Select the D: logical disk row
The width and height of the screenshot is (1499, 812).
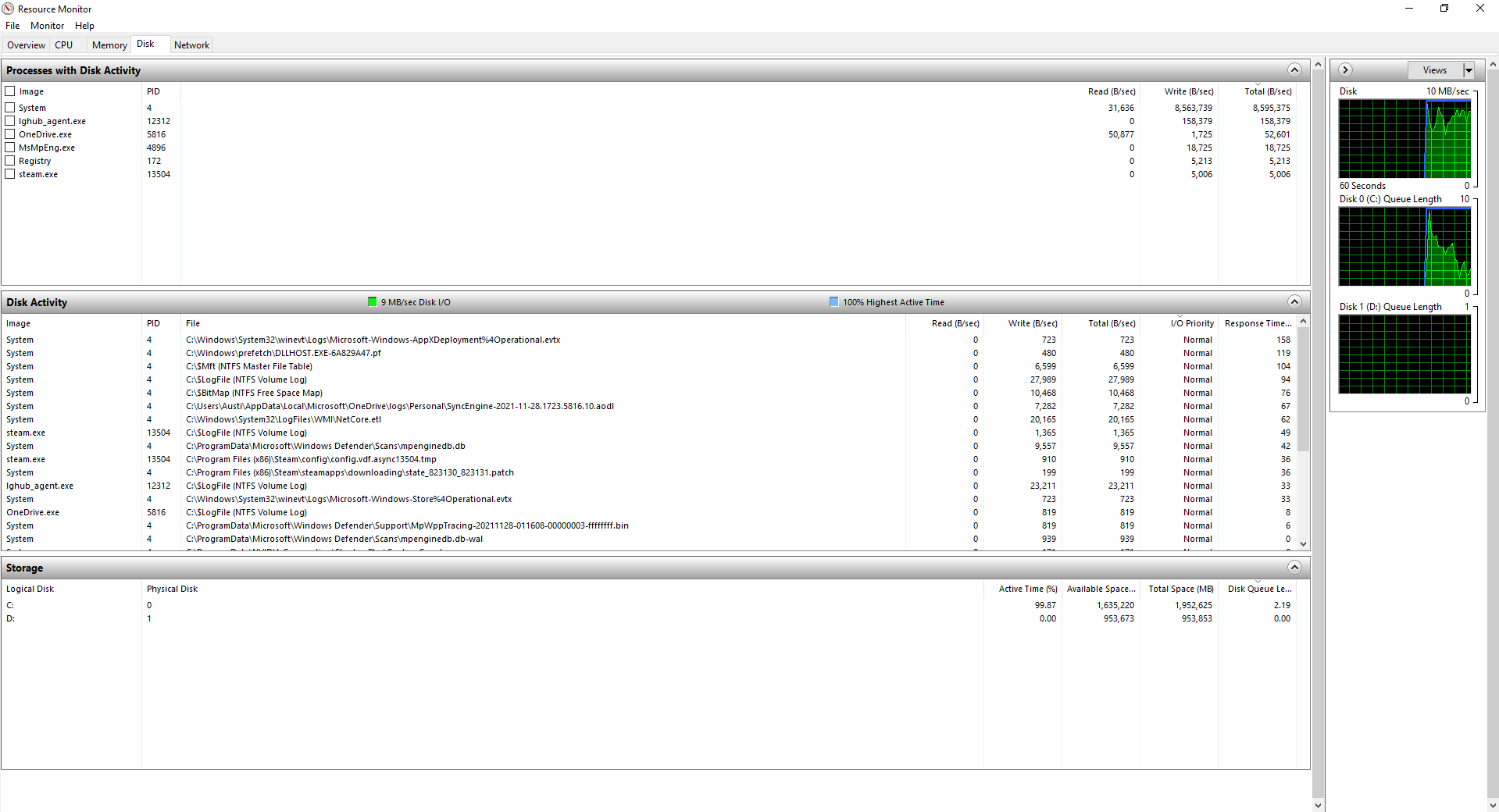click(648, 618)
